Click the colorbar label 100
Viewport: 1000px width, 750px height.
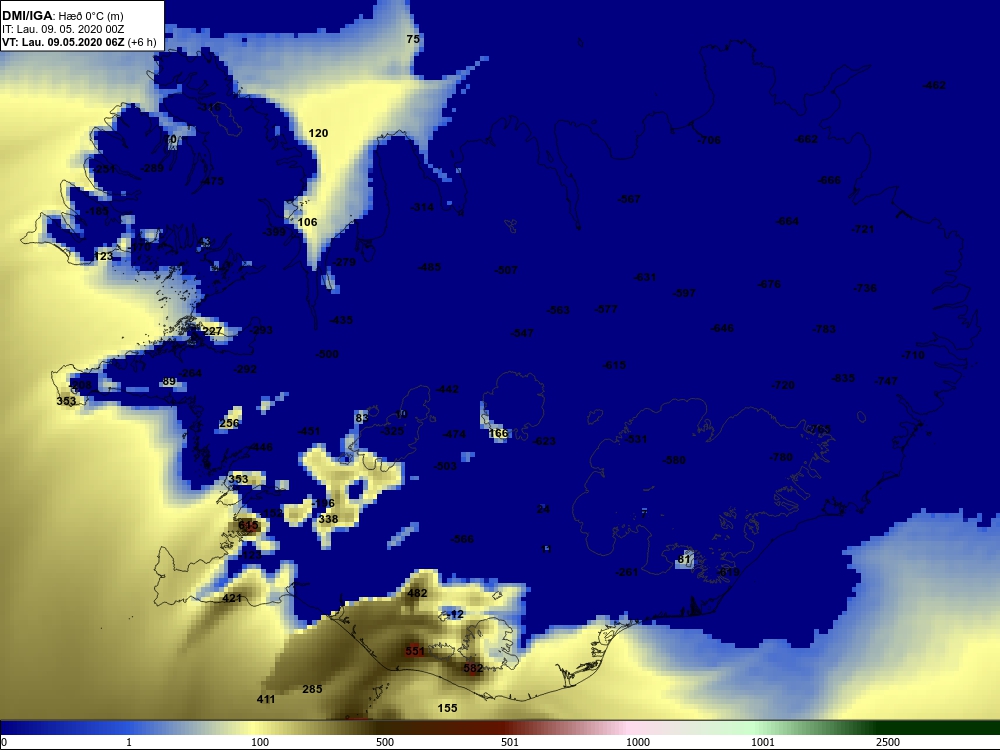[x=260, y=742]
